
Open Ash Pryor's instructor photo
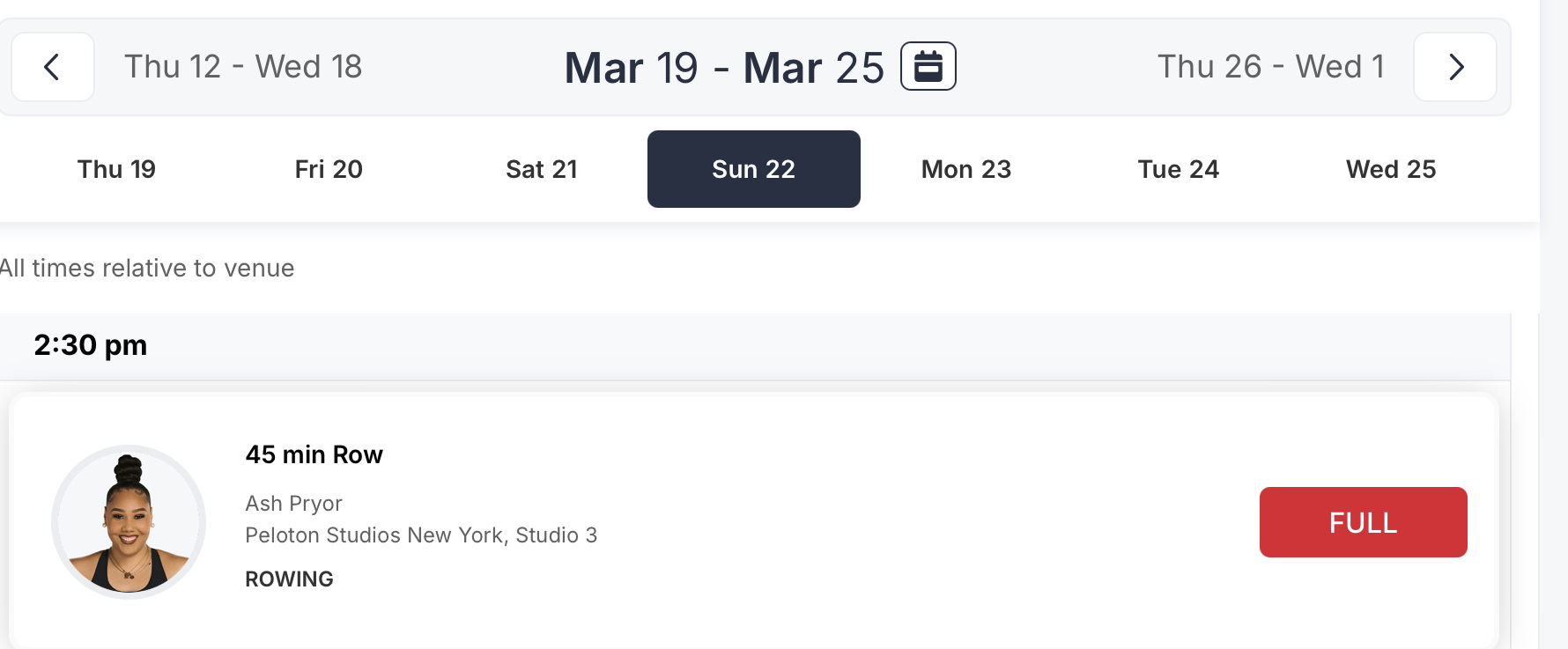129,522
